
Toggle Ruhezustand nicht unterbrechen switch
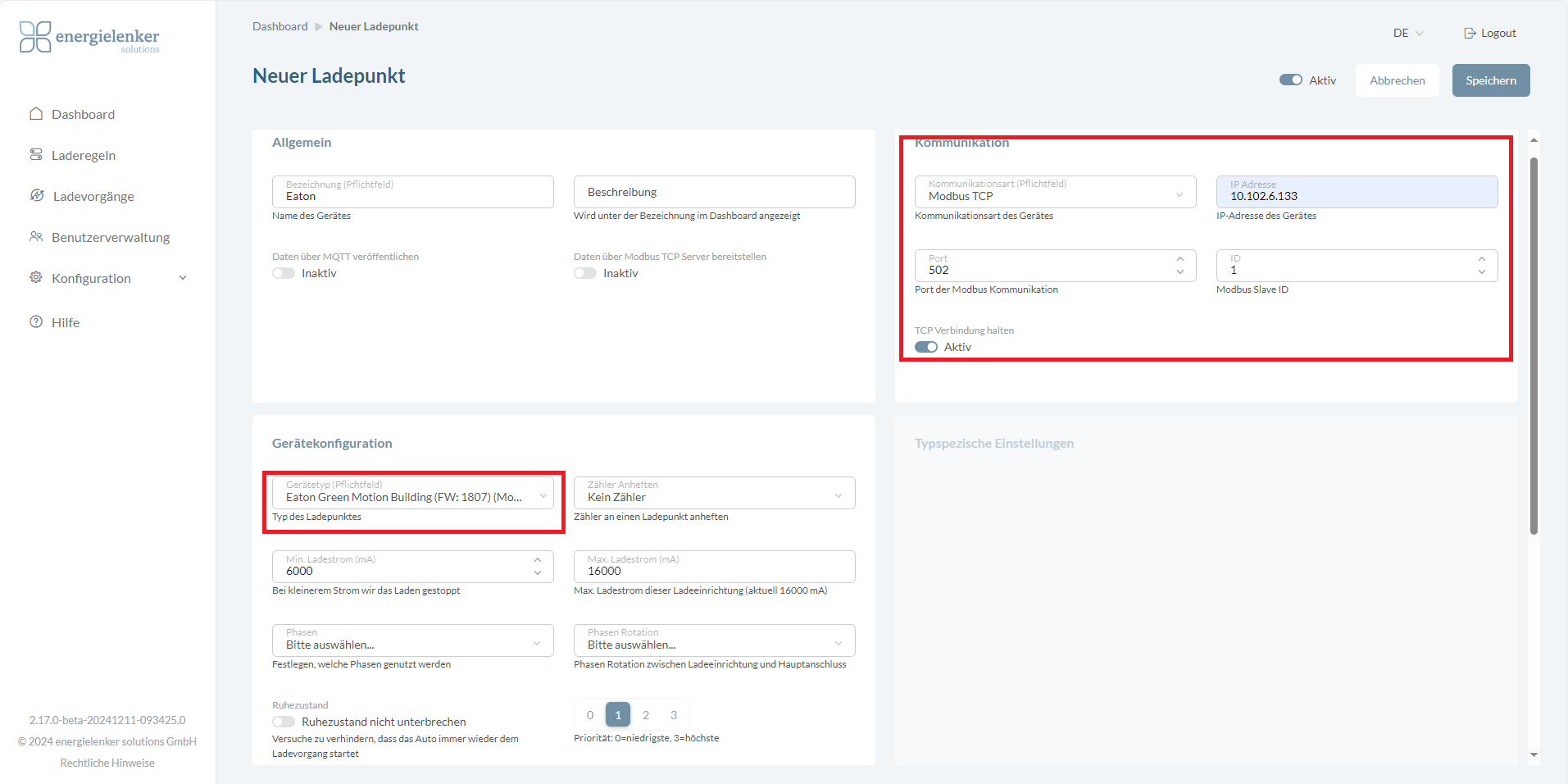click(x=284, y=722)
